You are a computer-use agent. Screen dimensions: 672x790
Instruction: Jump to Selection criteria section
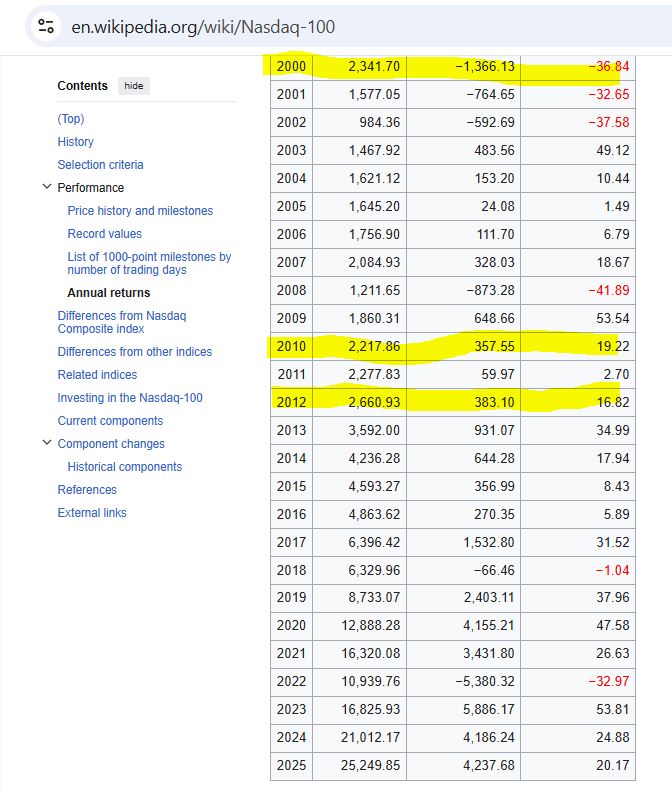(100, 165)
